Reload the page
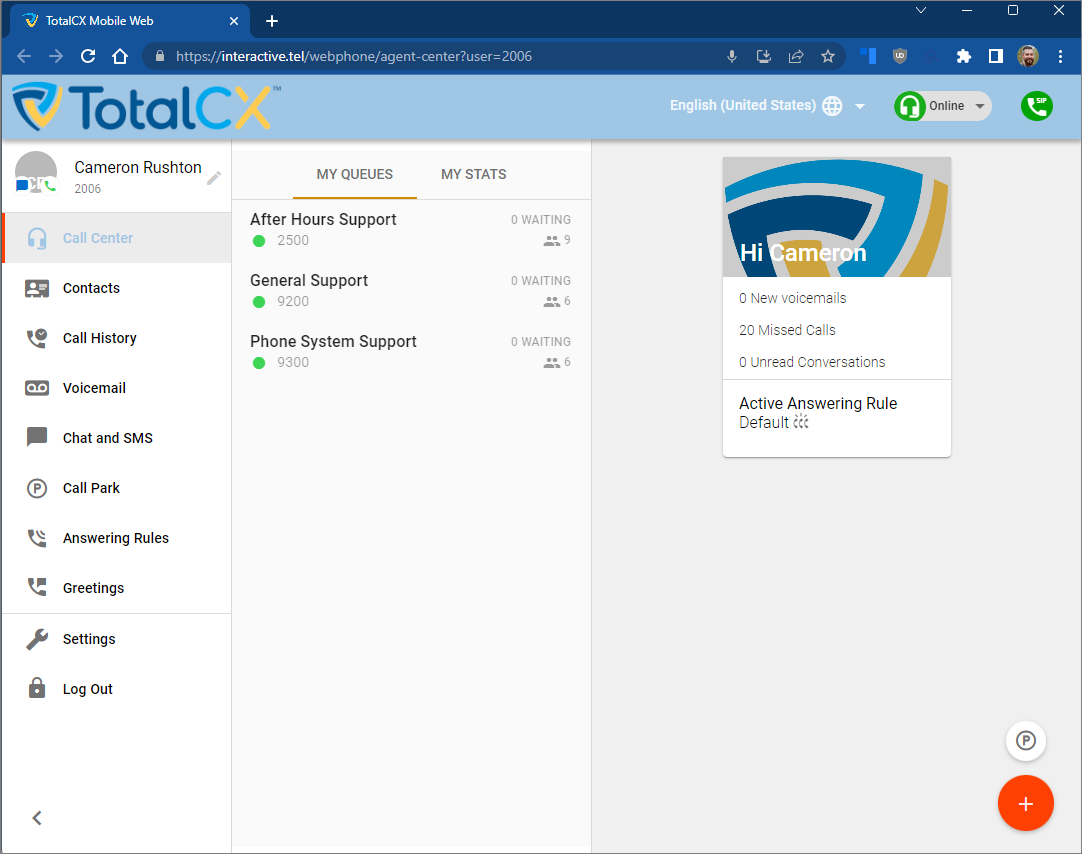 (x=88, y=57)
